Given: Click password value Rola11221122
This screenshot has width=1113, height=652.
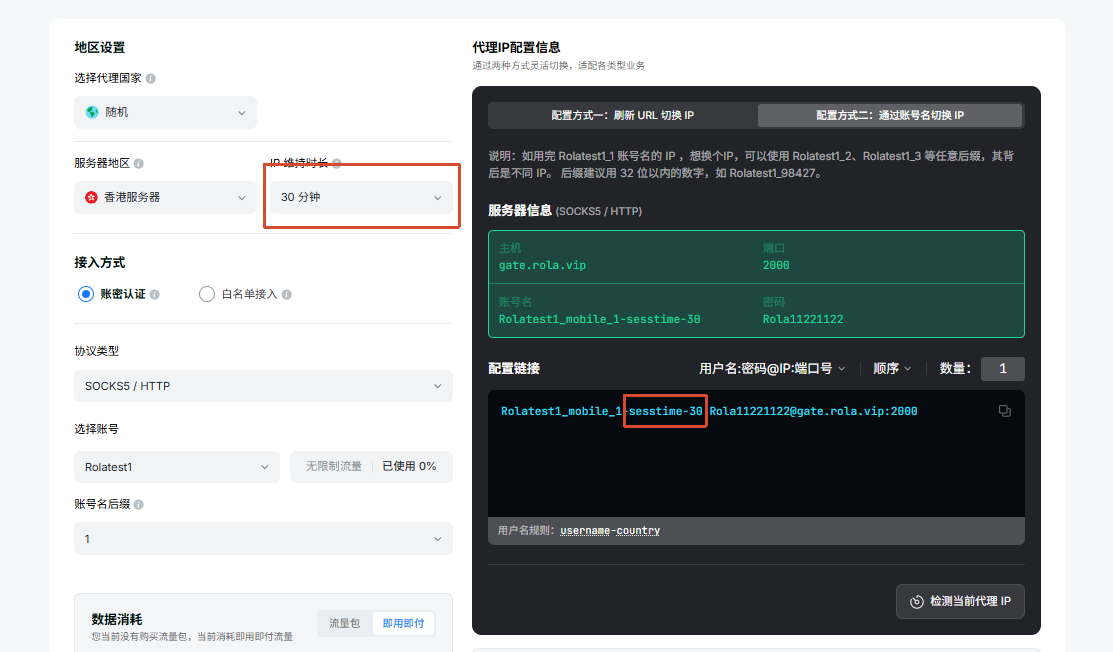Looking at the screenshot, I should 803,319.
